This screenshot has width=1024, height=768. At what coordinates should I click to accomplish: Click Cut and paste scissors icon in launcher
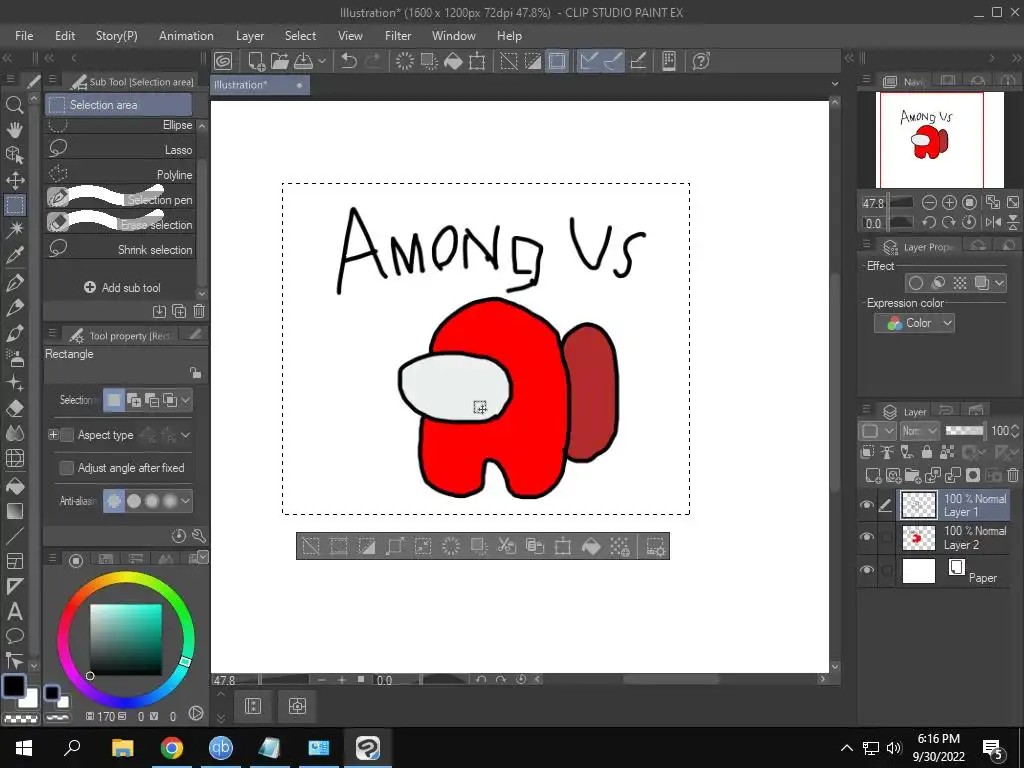click(x=506, y=546)
